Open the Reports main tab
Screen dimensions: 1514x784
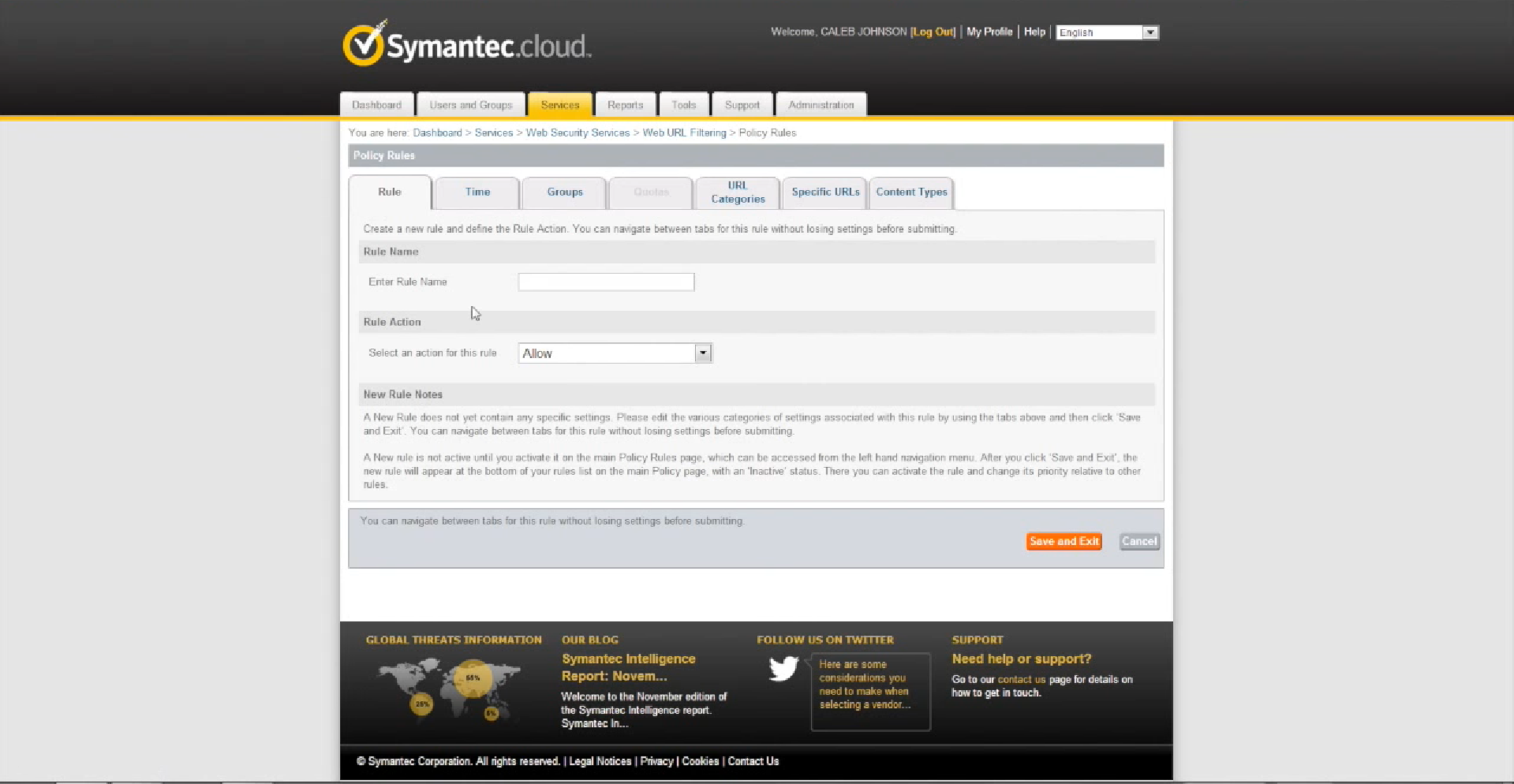pyautogui.click(x=626, y=105)
